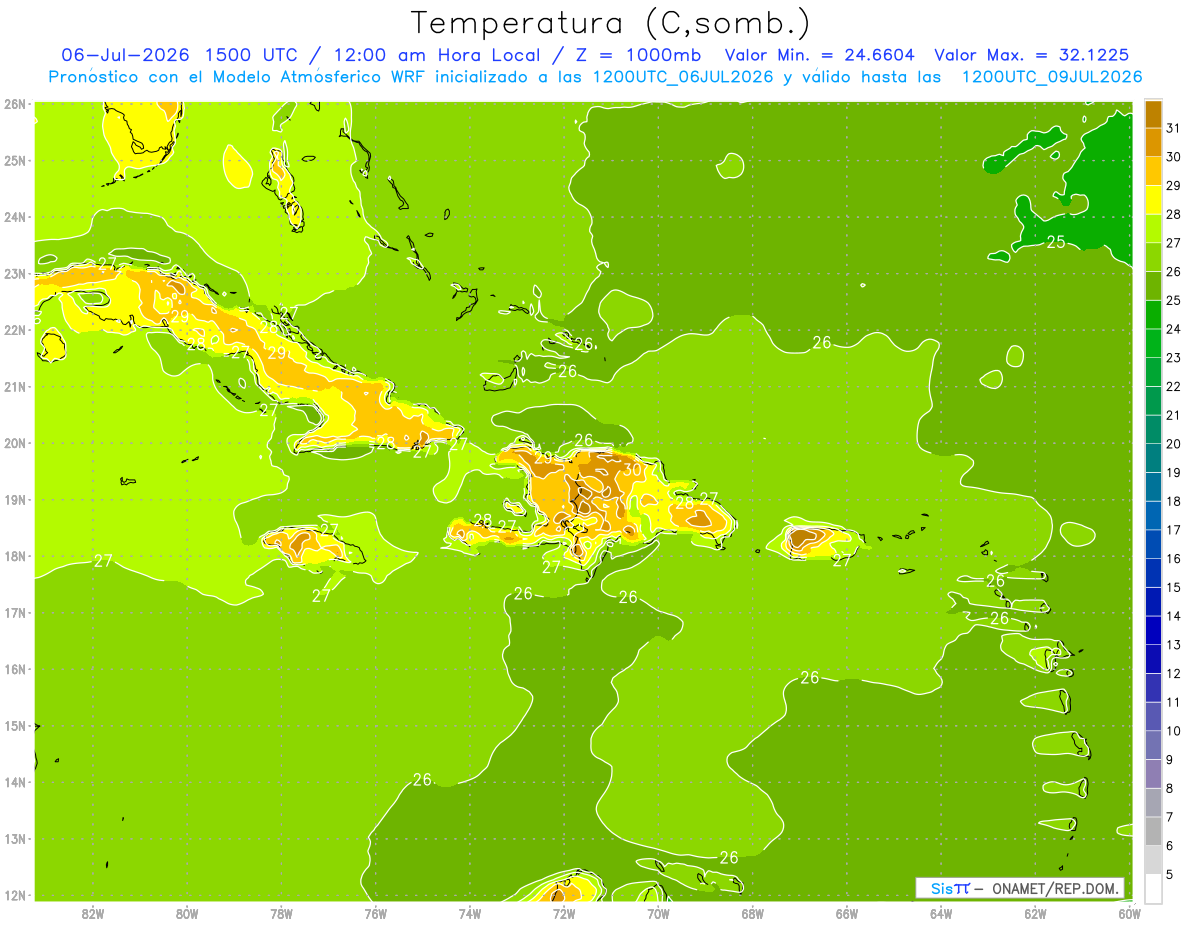The height and width of the screenshot is (927, 1200).
Task: Click the "1200UTC_09JUL2026" valid-until time text
Action: [x=1052, y=77]
